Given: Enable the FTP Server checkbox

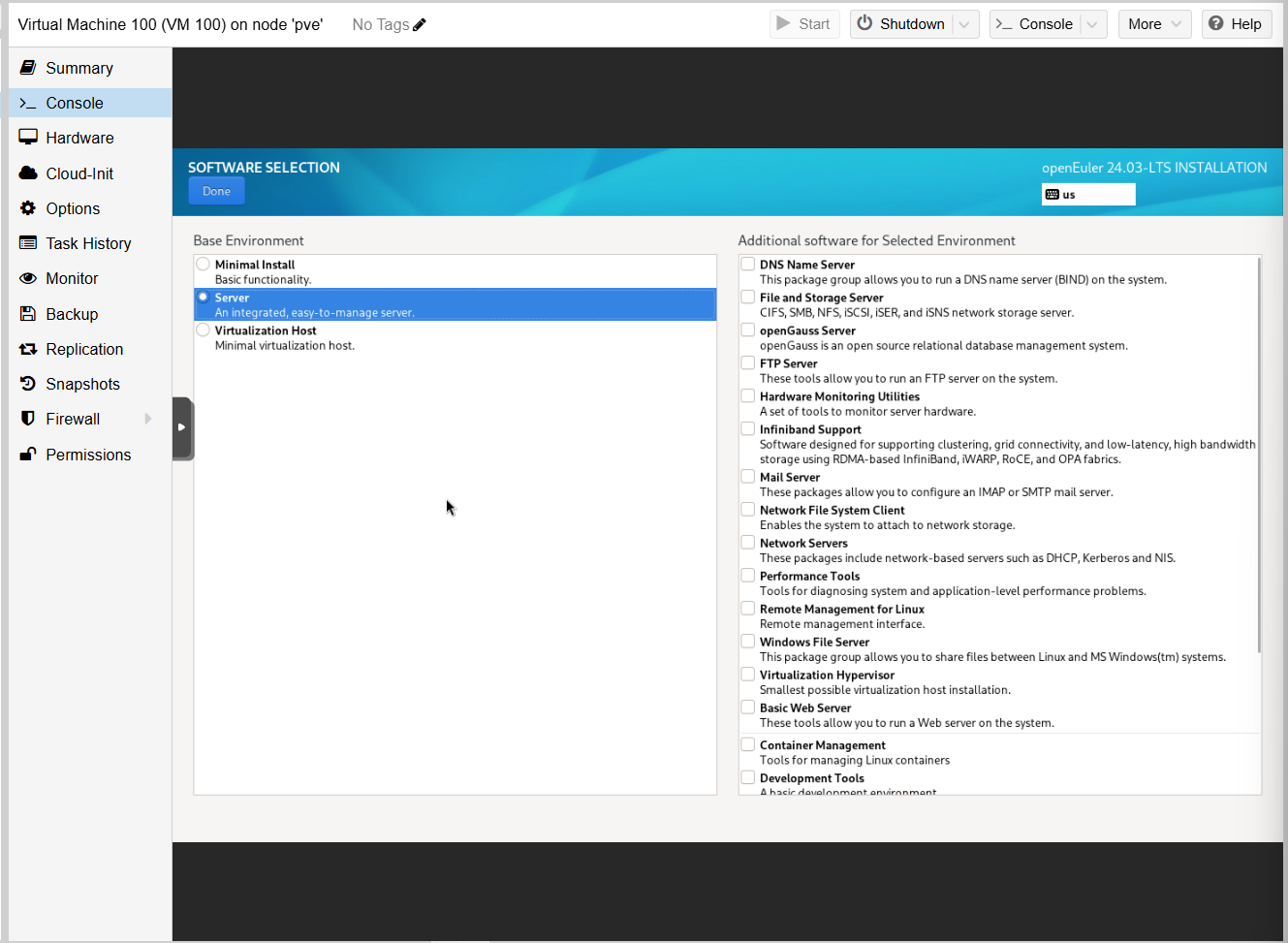Looking at the screenshot, I should coord(748,363).
